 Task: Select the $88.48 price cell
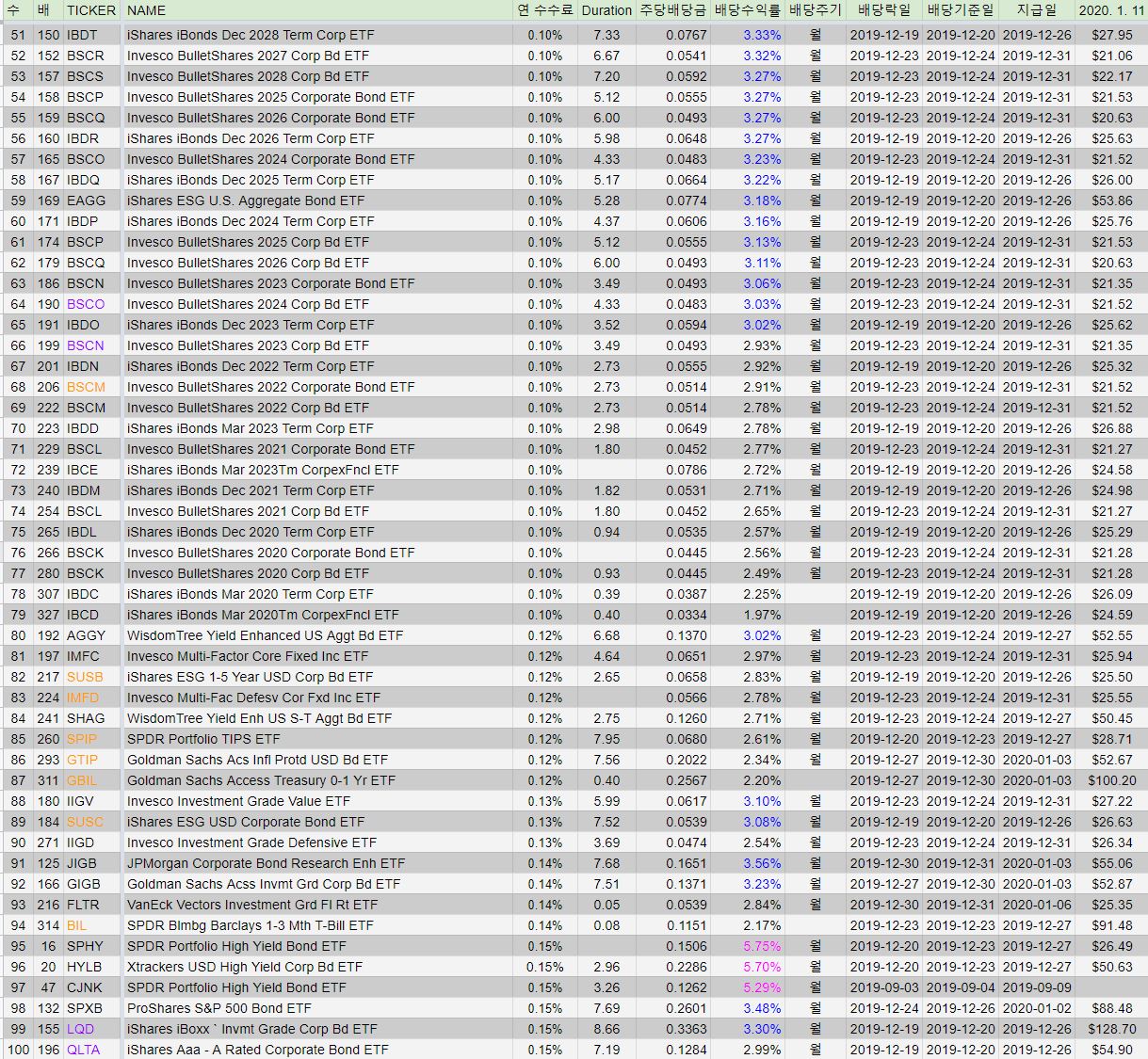pos(1111,1008)
